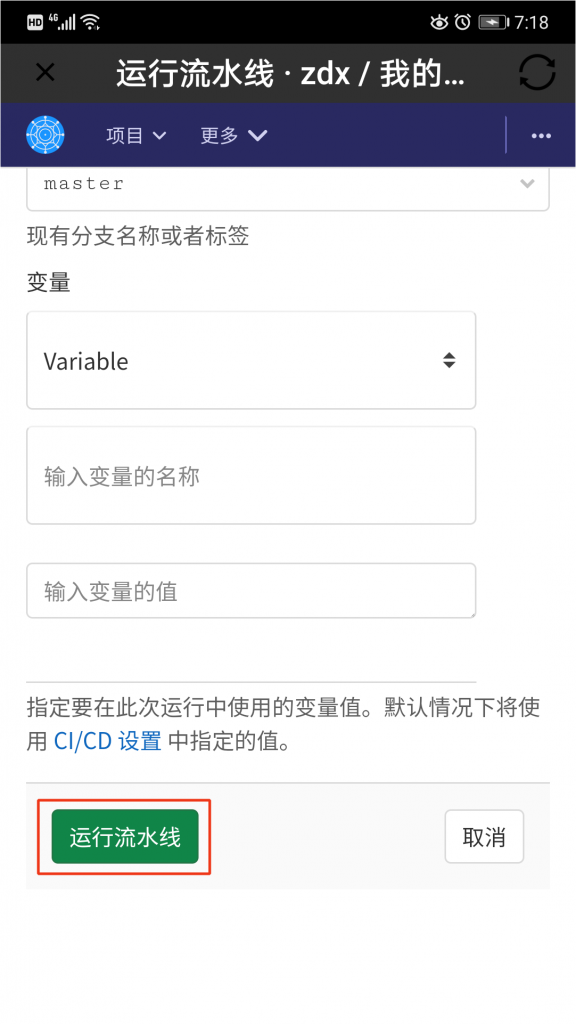Tap the battery charging status icon
The height and width of the screenshot is (1024, 576).
(493, 22)
